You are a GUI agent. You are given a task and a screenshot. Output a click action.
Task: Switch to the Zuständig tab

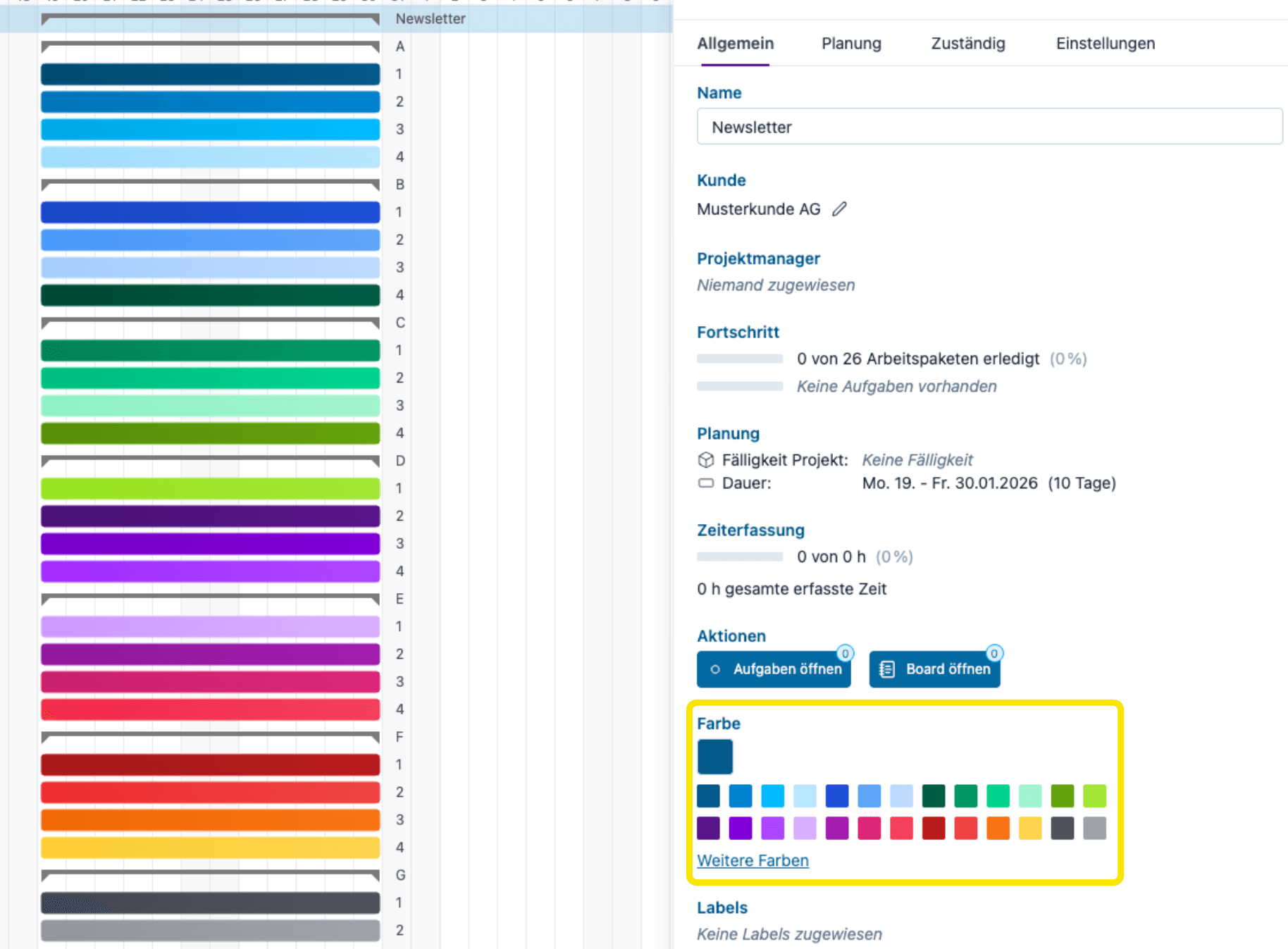coord(967,43)
